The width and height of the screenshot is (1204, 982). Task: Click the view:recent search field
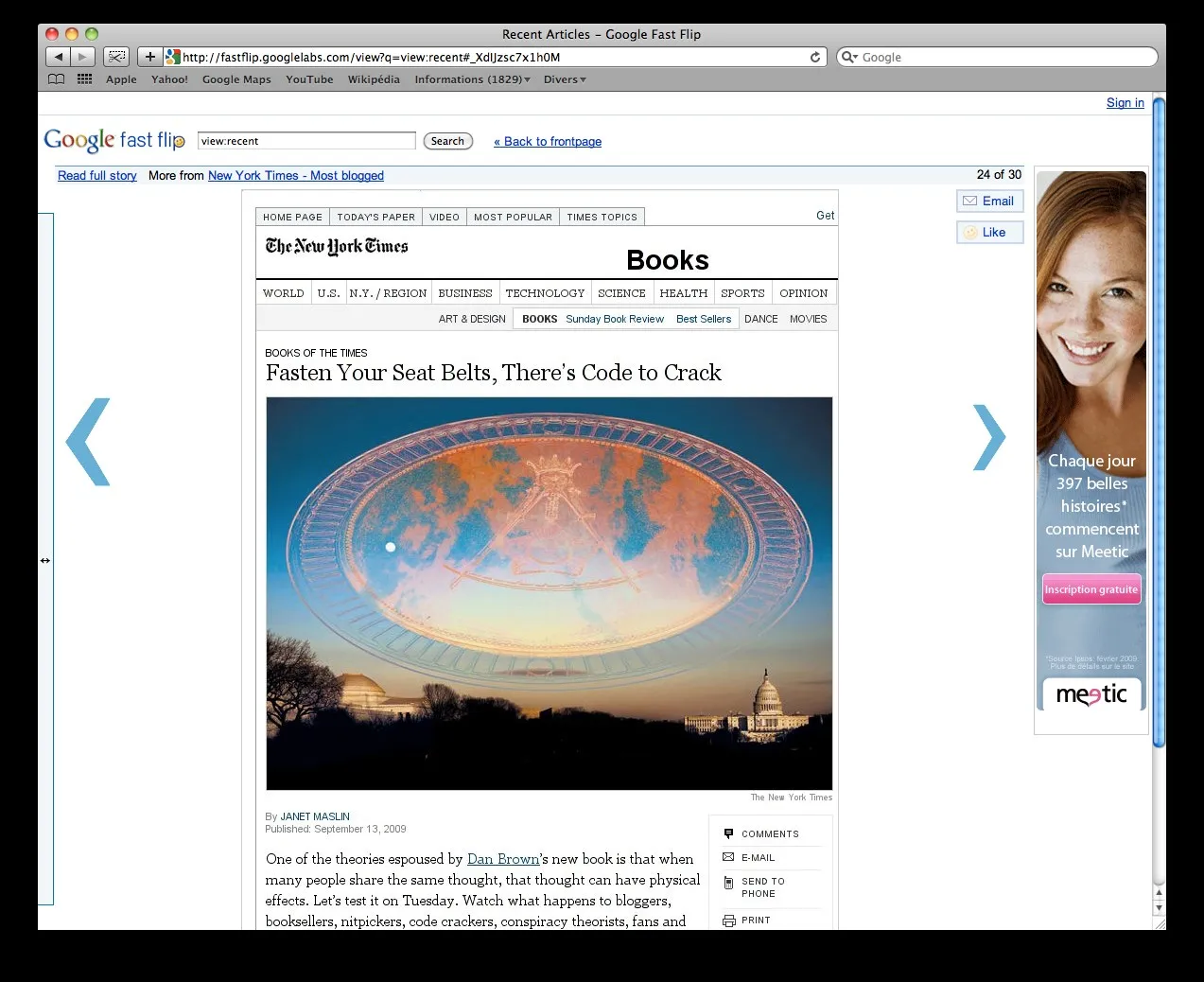coord(306,141)
